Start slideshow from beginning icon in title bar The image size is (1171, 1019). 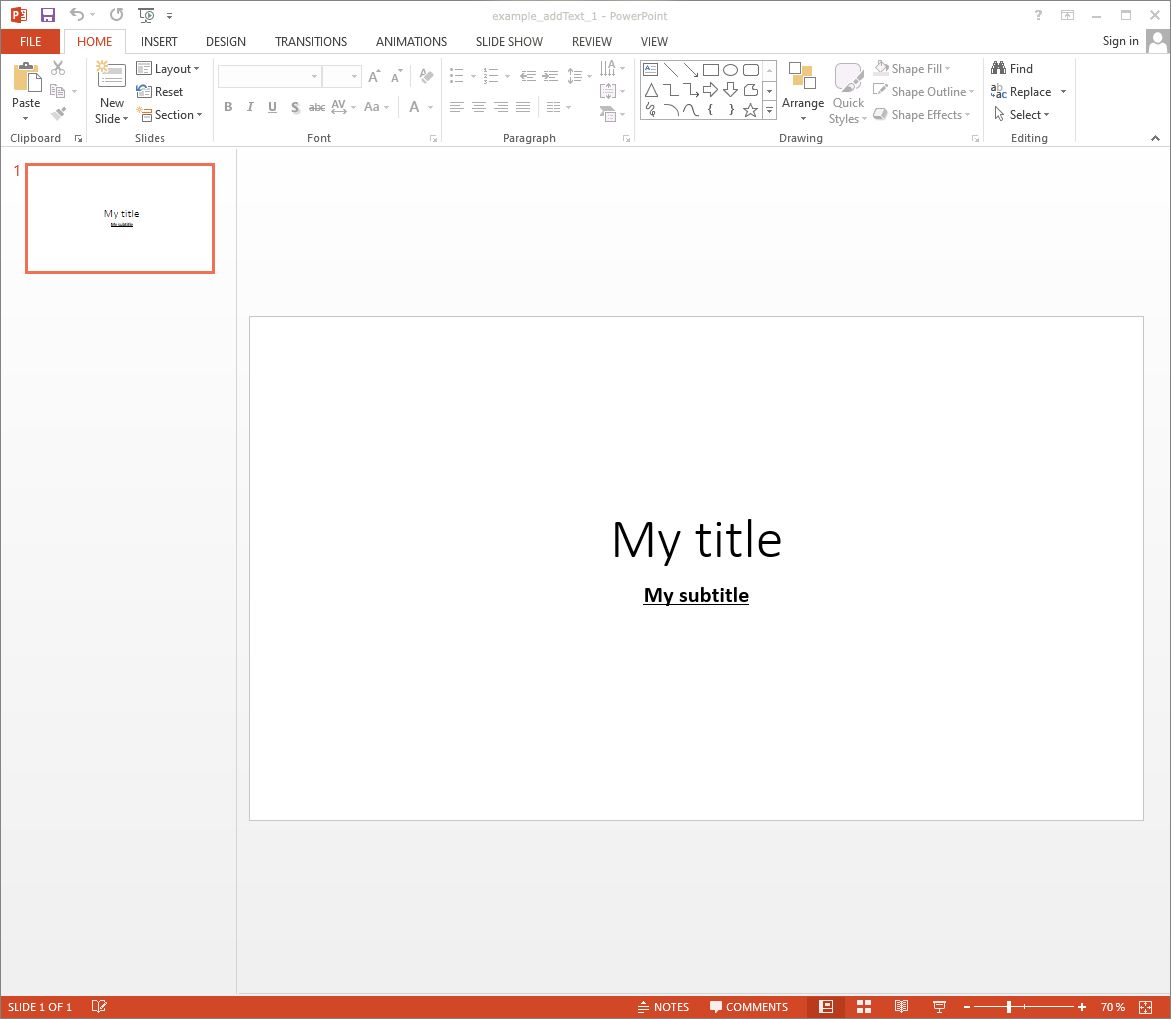[x=146, y=15]
